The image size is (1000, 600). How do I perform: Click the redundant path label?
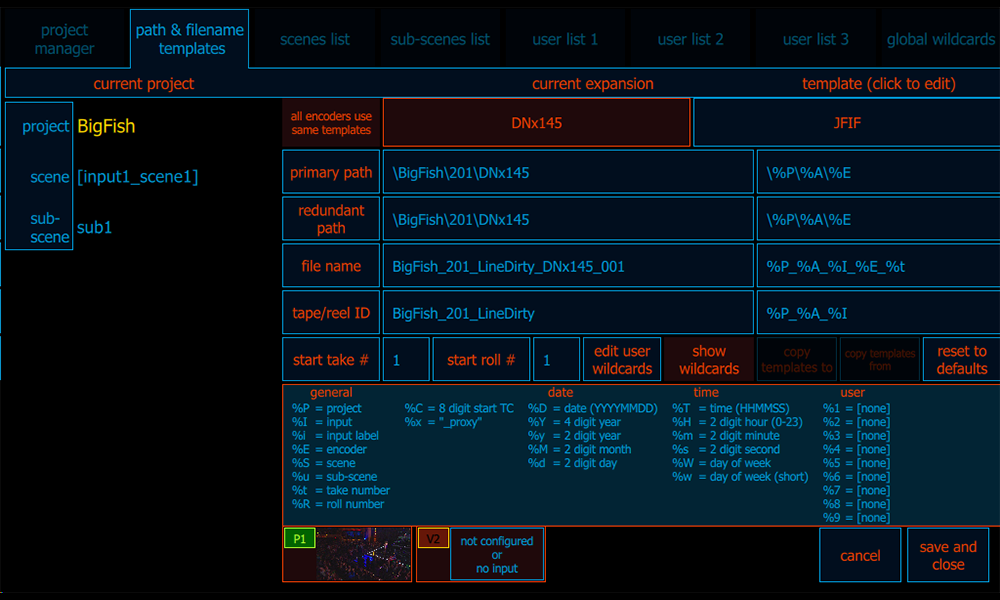[x=331, y=219]
